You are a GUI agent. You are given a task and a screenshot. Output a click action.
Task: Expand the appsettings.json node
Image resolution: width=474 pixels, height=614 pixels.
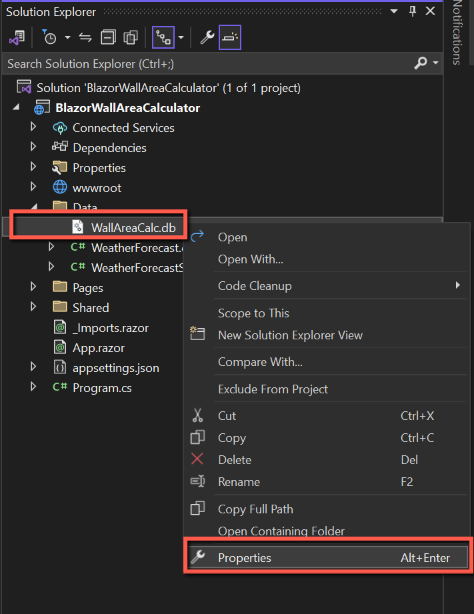pos(33,367)
